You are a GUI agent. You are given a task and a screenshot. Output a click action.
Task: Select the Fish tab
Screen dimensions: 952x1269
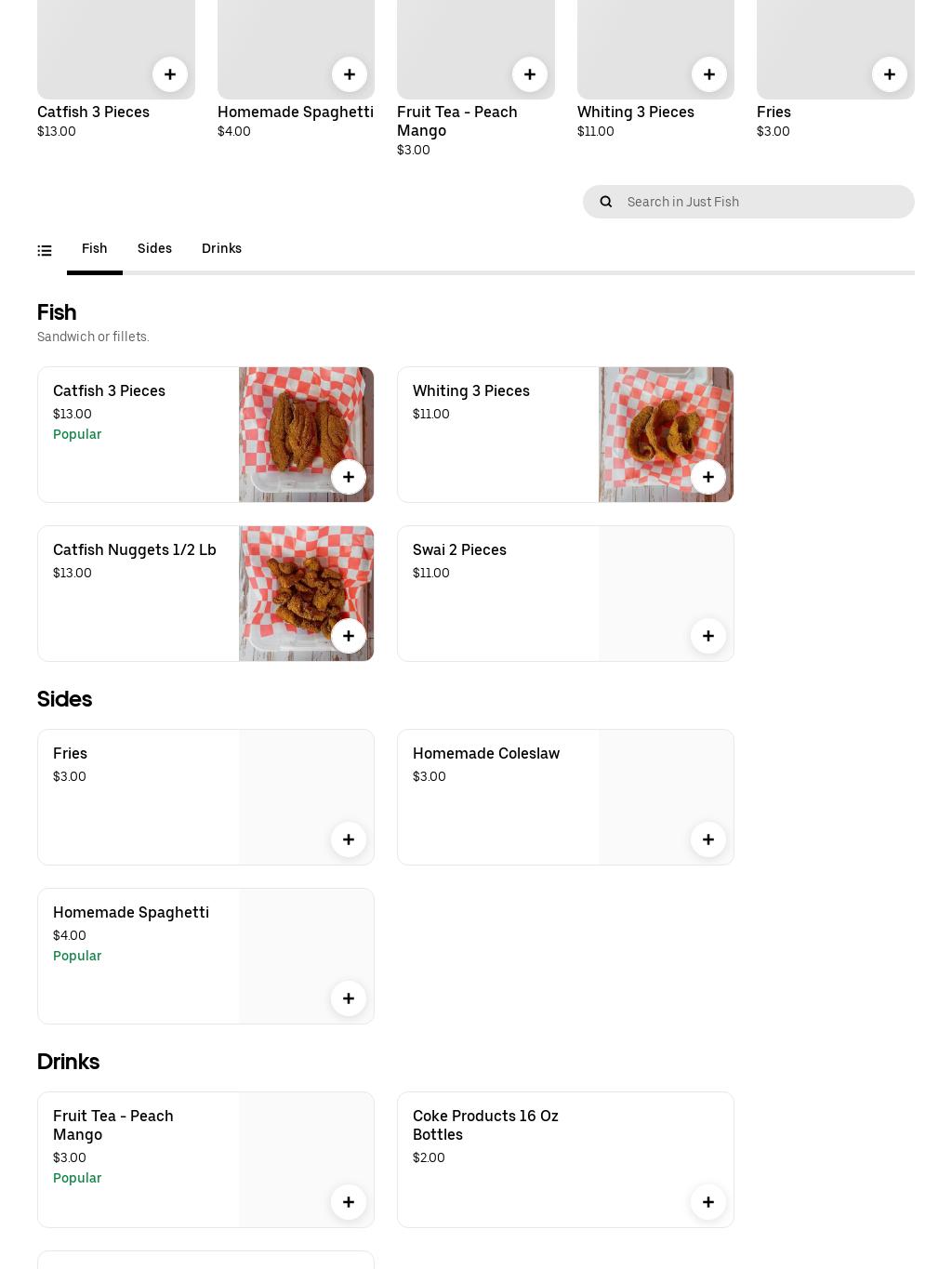[94, 248]
